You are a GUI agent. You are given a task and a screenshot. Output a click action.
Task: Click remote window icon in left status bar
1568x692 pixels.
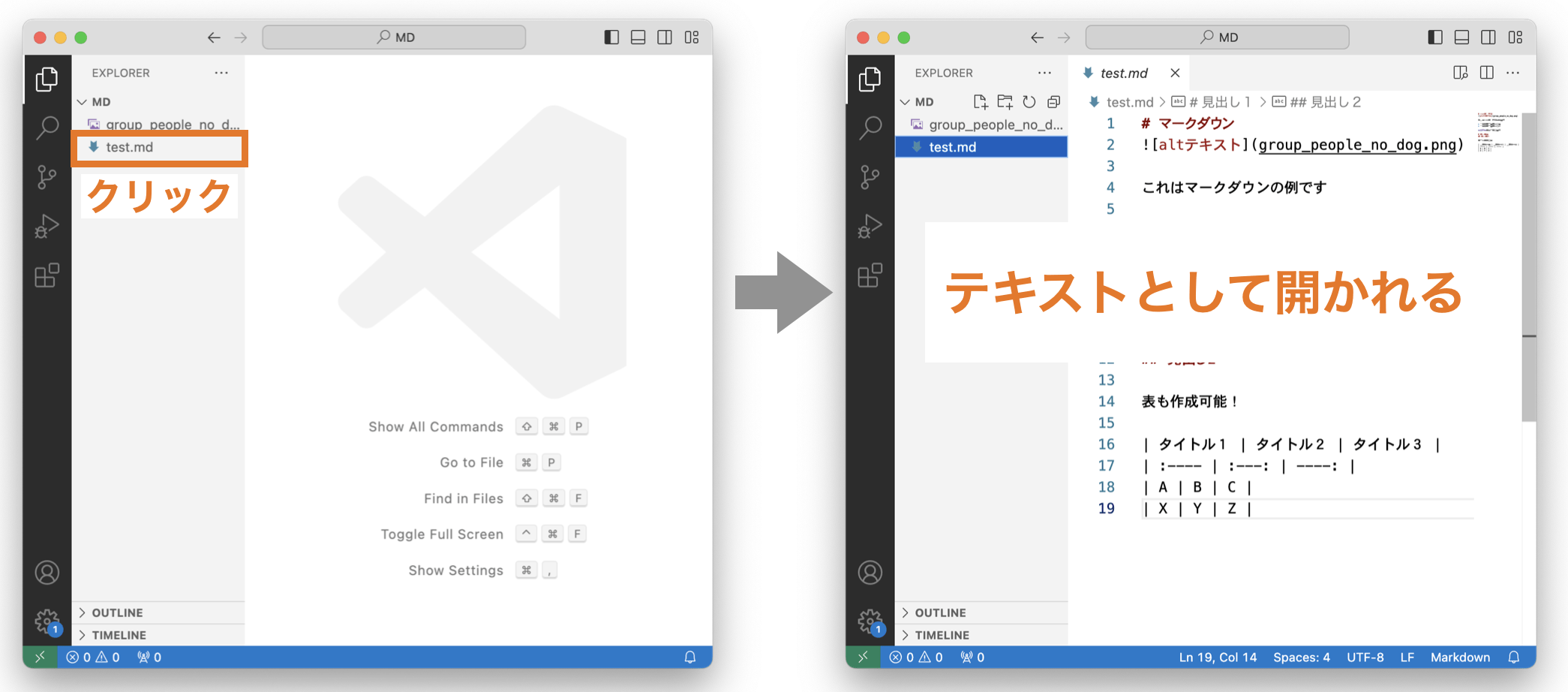pos(40,657)
